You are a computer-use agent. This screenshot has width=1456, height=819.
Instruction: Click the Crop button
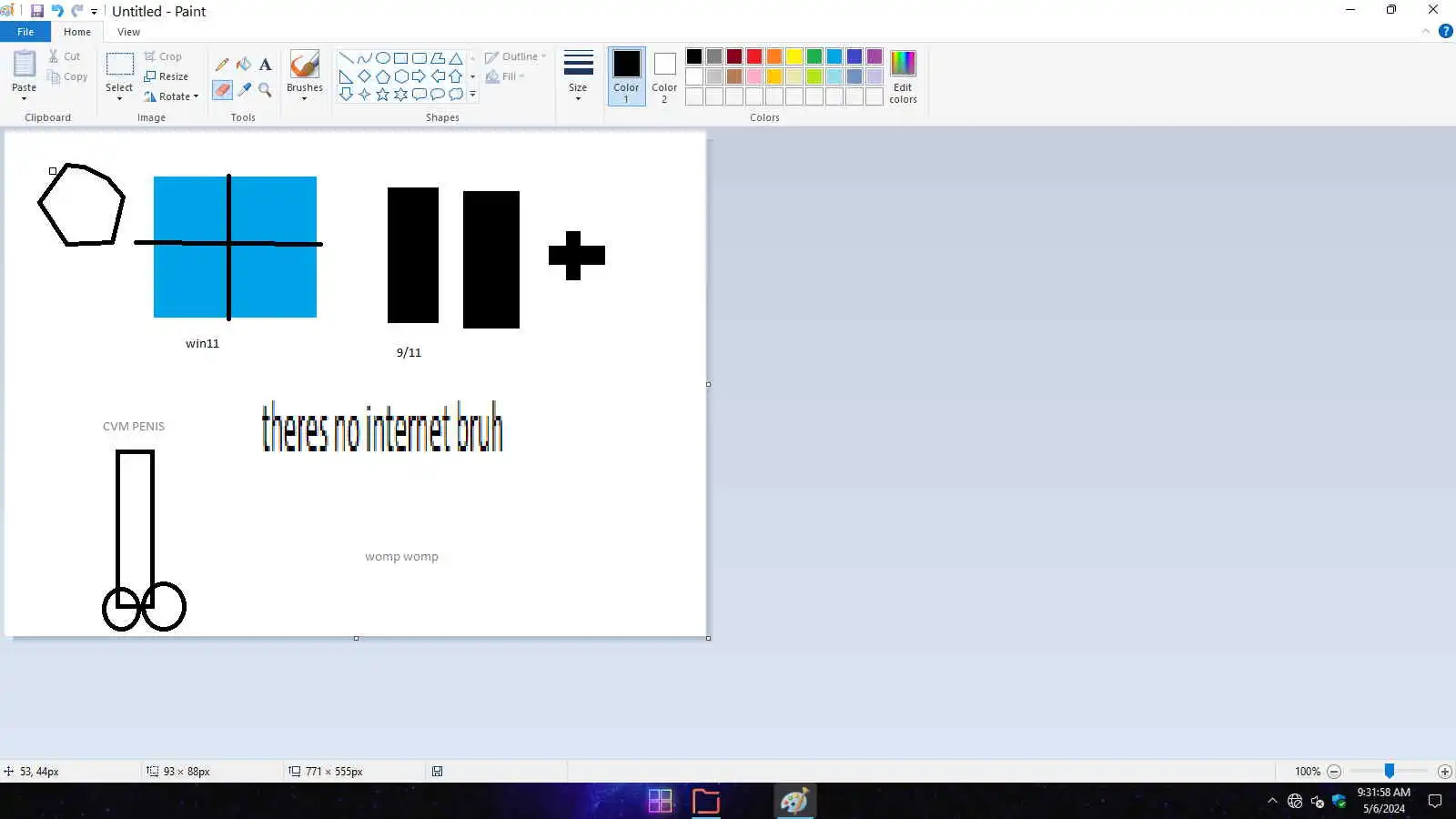point(163,56)
